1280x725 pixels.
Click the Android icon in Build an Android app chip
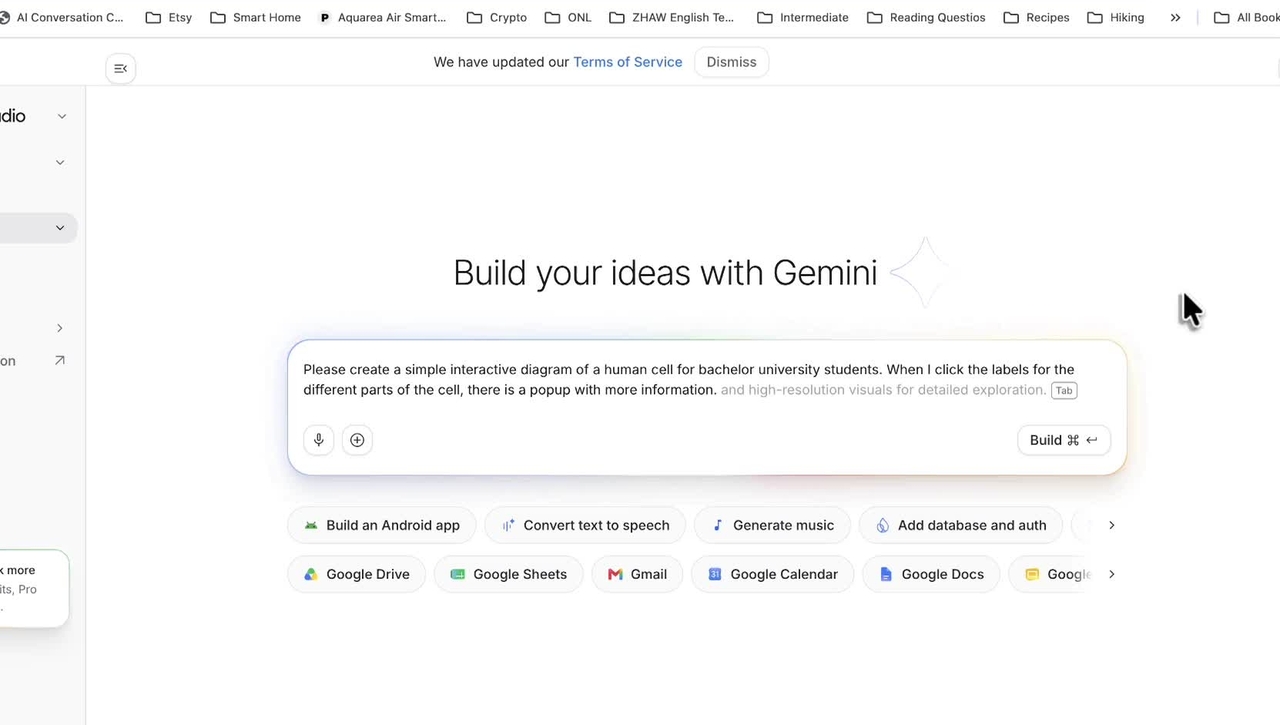coord(311,525)
